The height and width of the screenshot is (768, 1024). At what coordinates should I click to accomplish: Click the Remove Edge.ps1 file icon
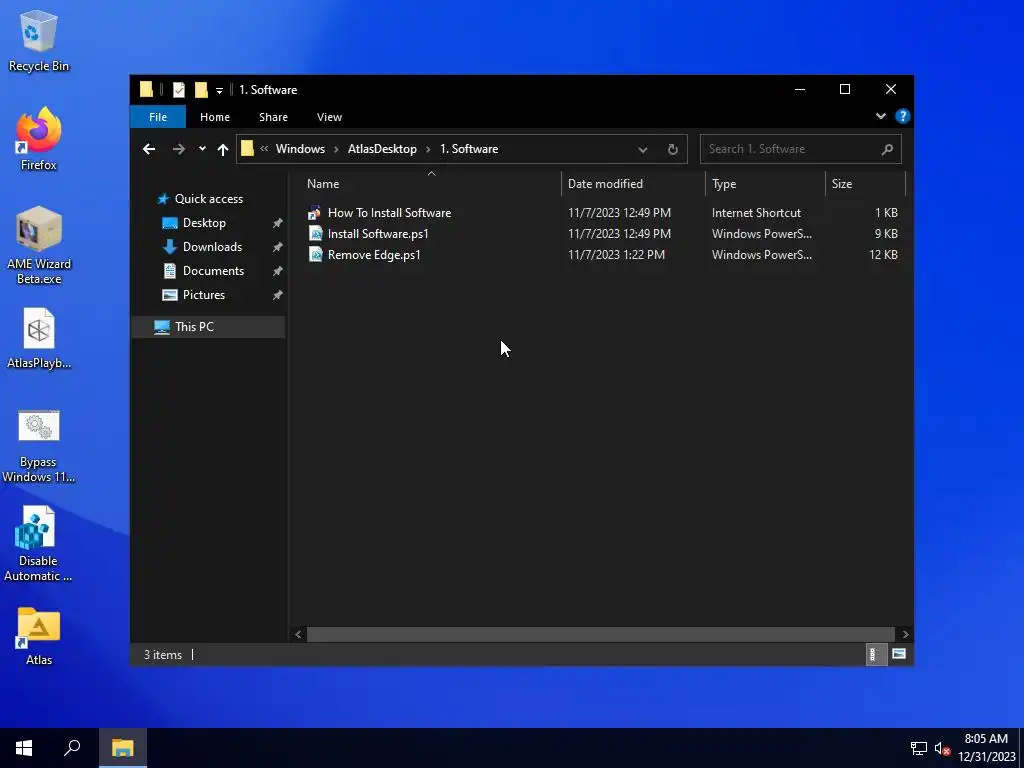pos(315,255)
